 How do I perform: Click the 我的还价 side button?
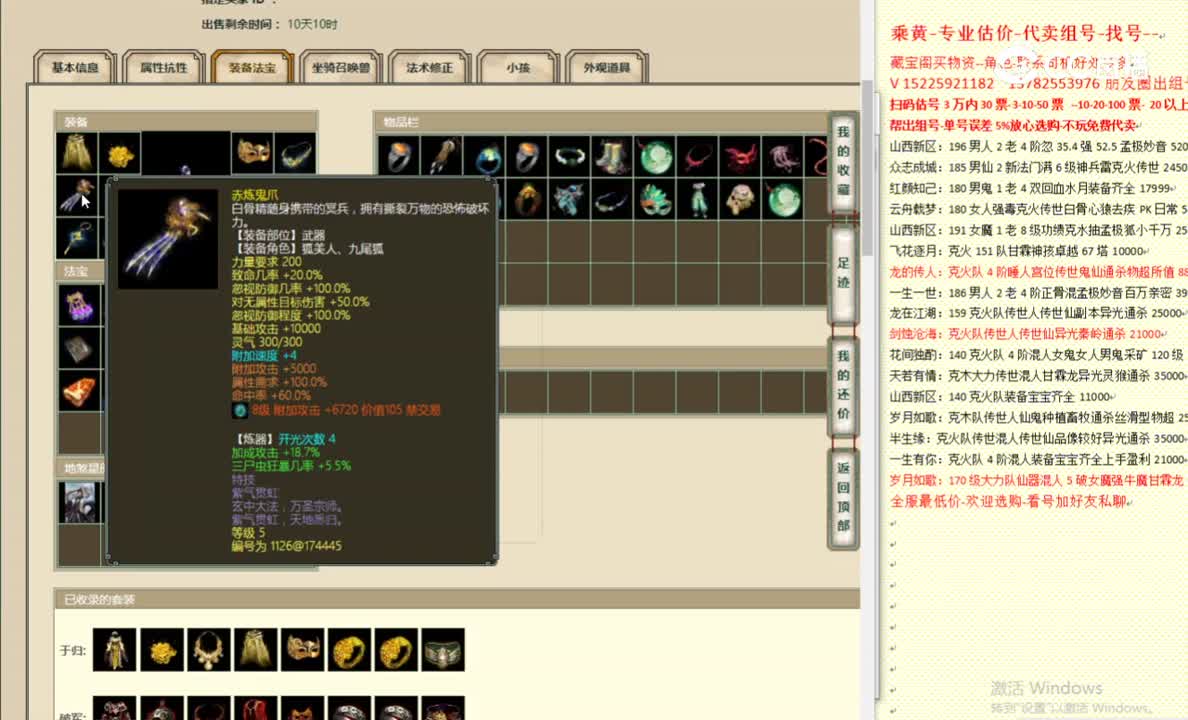[843, 385]
